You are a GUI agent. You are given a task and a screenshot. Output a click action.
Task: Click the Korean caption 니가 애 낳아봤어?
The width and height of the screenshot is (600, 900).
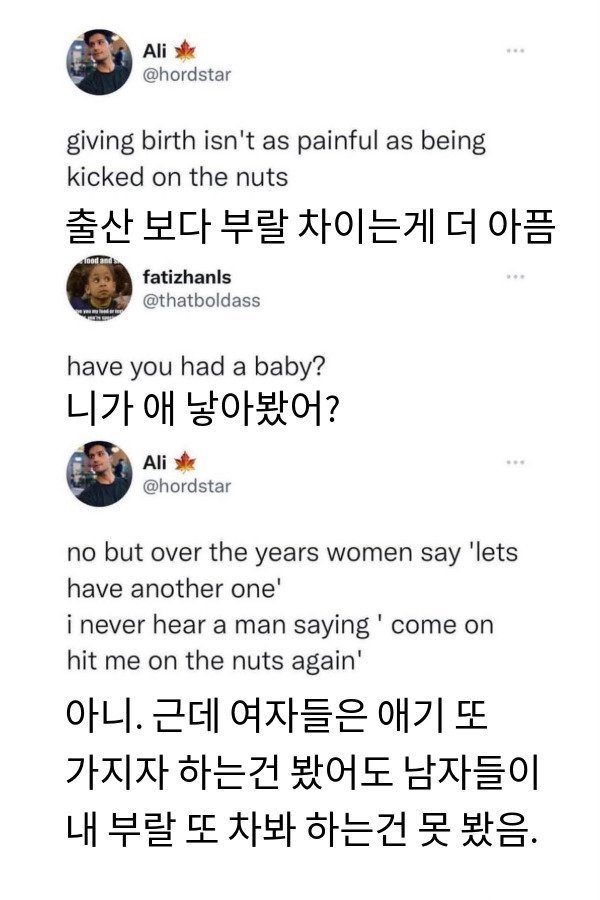click(202, 409)
